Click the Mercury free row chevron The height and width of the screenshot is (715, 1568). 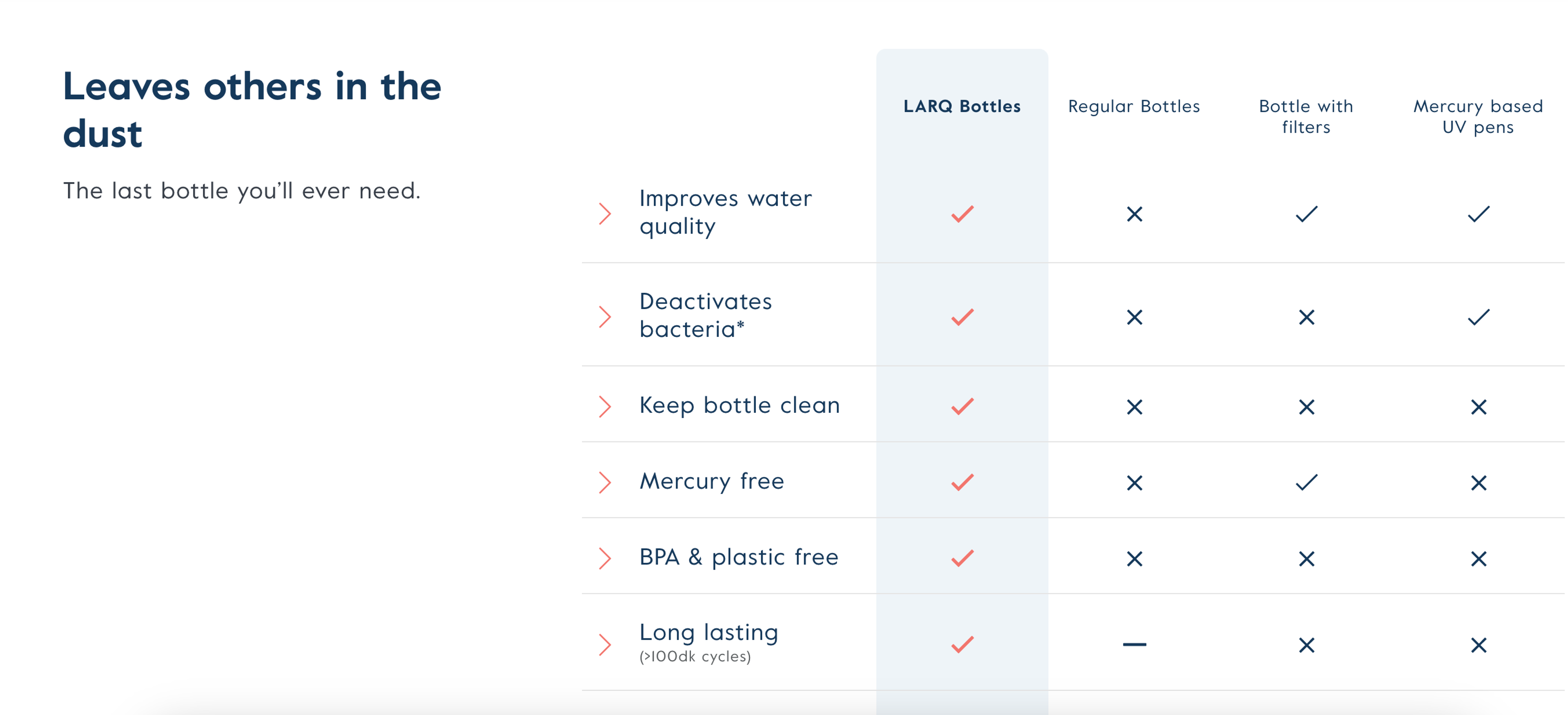coord(604,483)
